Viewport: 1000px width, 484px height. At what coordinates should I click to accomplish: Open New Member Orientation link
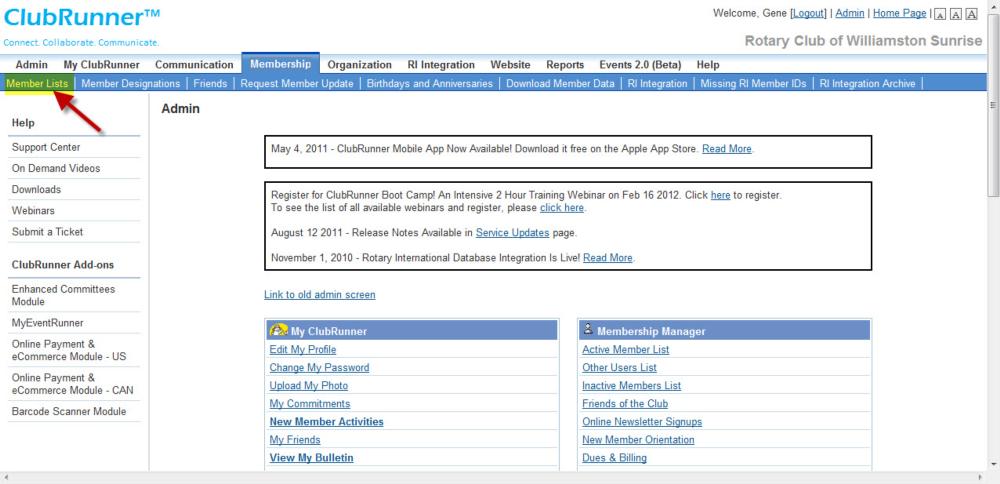(638, 440)
